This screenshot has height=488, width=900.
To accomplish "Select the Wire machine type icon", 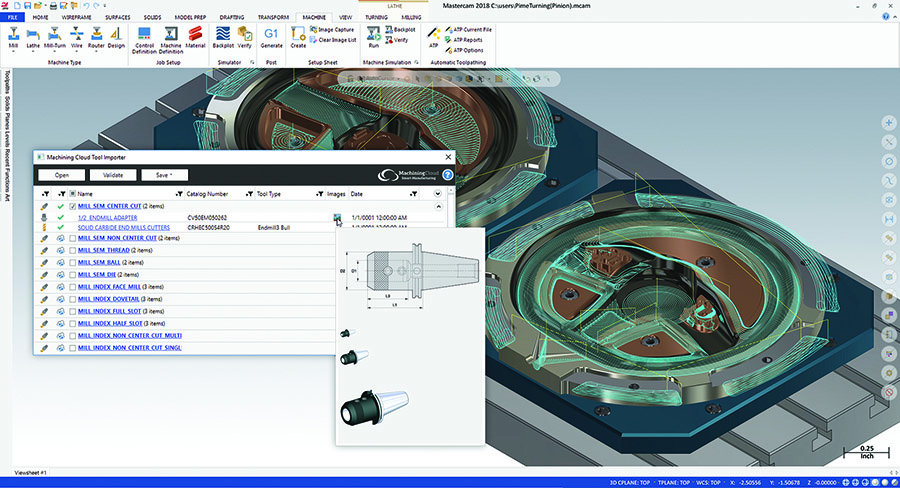I will [x=76, y=38].
